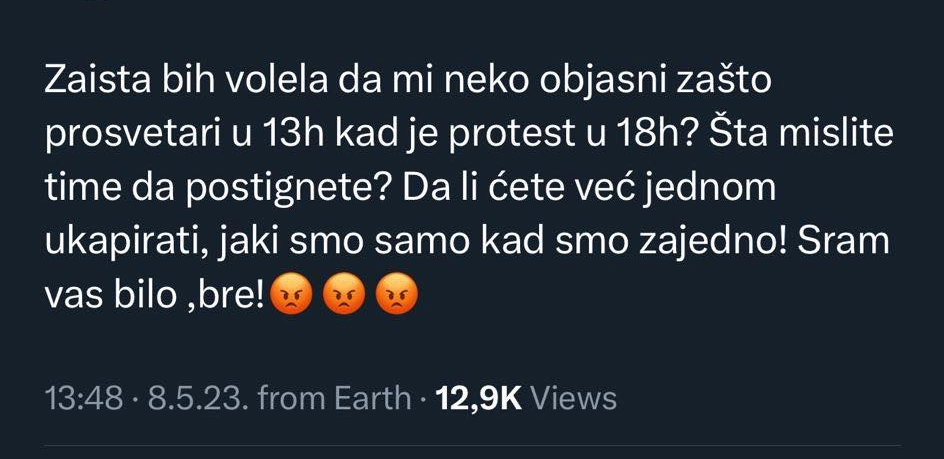The image size is (944, 459).
Task: Click the word "Sram" in the tweet
Action: point(851,242)
